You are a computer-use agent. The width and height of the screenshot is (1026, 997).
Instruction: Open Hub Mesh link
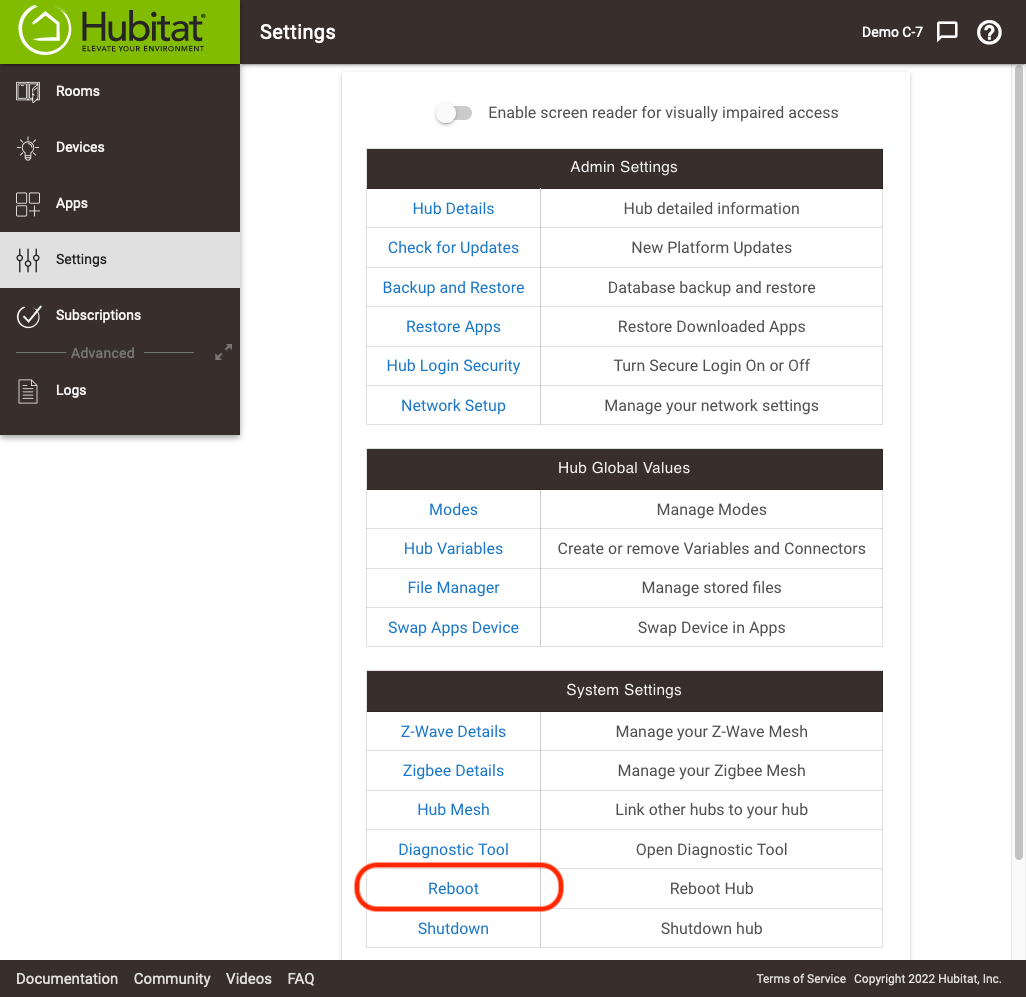[453, 810]
